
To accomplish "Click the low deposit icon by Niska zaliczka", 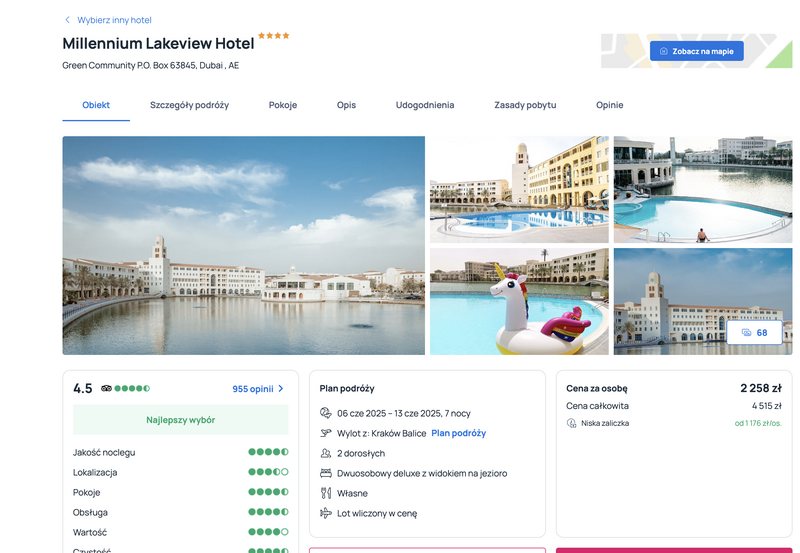I will pos(571,423).
